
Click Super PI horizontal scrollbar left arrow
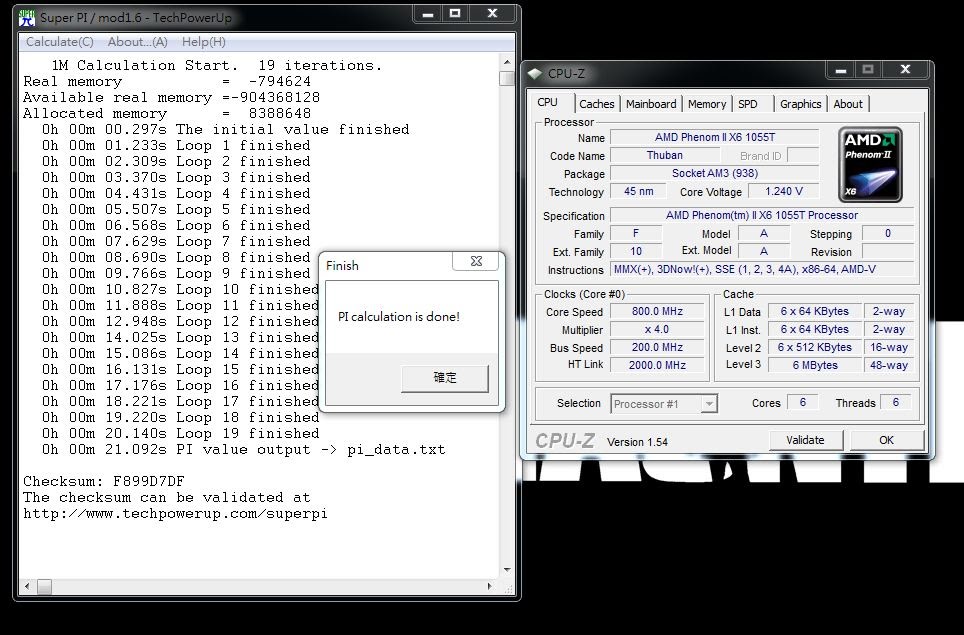tap(27, 586)
